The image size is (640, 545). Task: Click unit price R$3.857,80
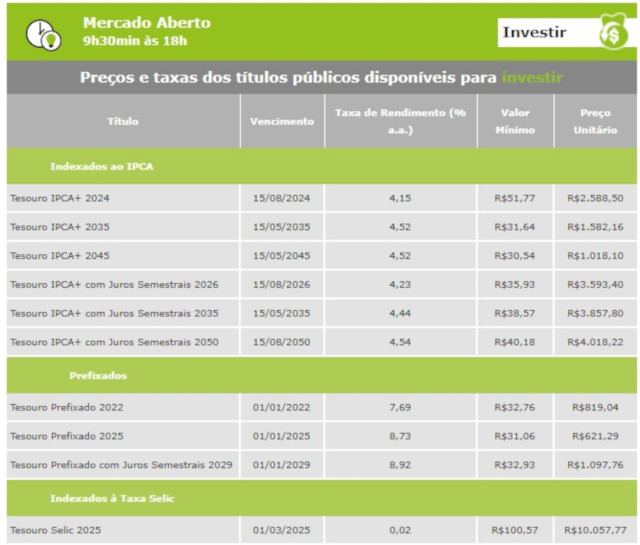[x=596, y=314]
